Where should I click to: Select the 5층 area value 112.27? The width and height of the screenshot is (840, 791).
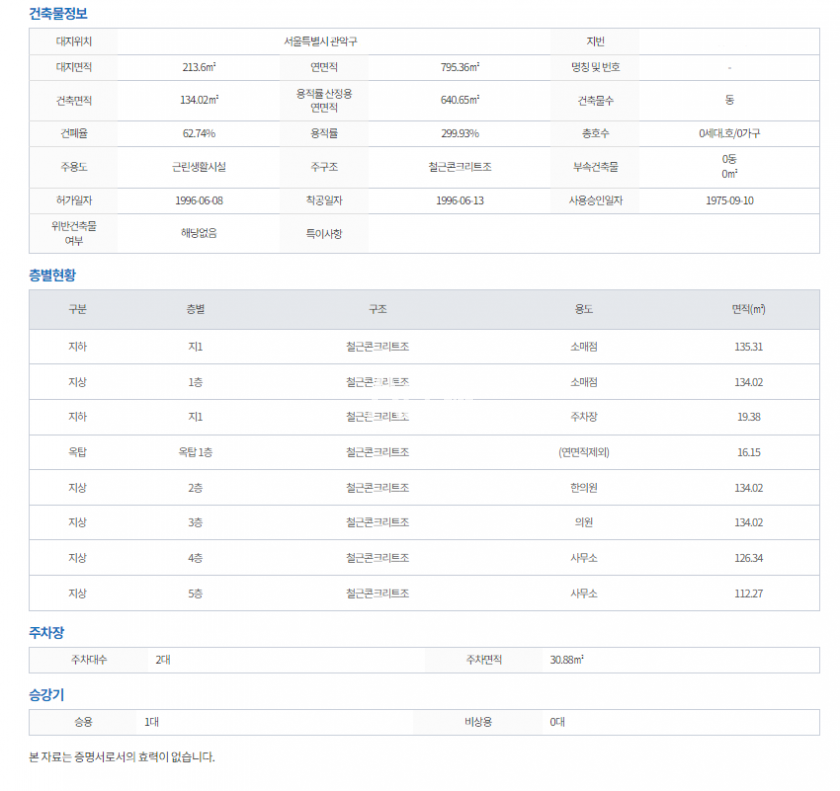pyautogui.click(x=748, y=593)
